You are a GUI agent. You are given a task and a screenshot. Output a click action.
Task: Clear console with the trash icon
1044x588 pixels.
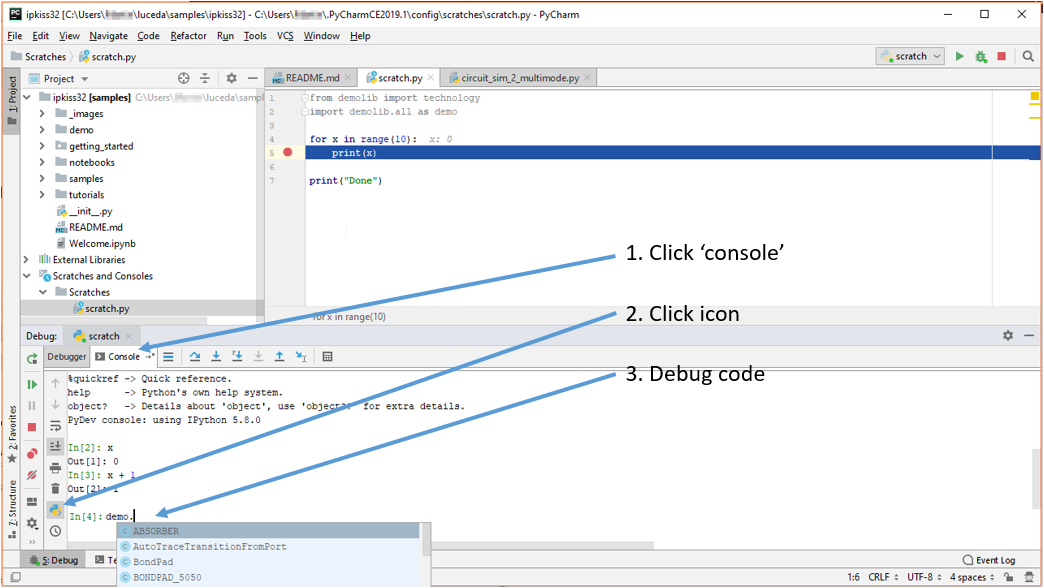[x=56, y=488]
